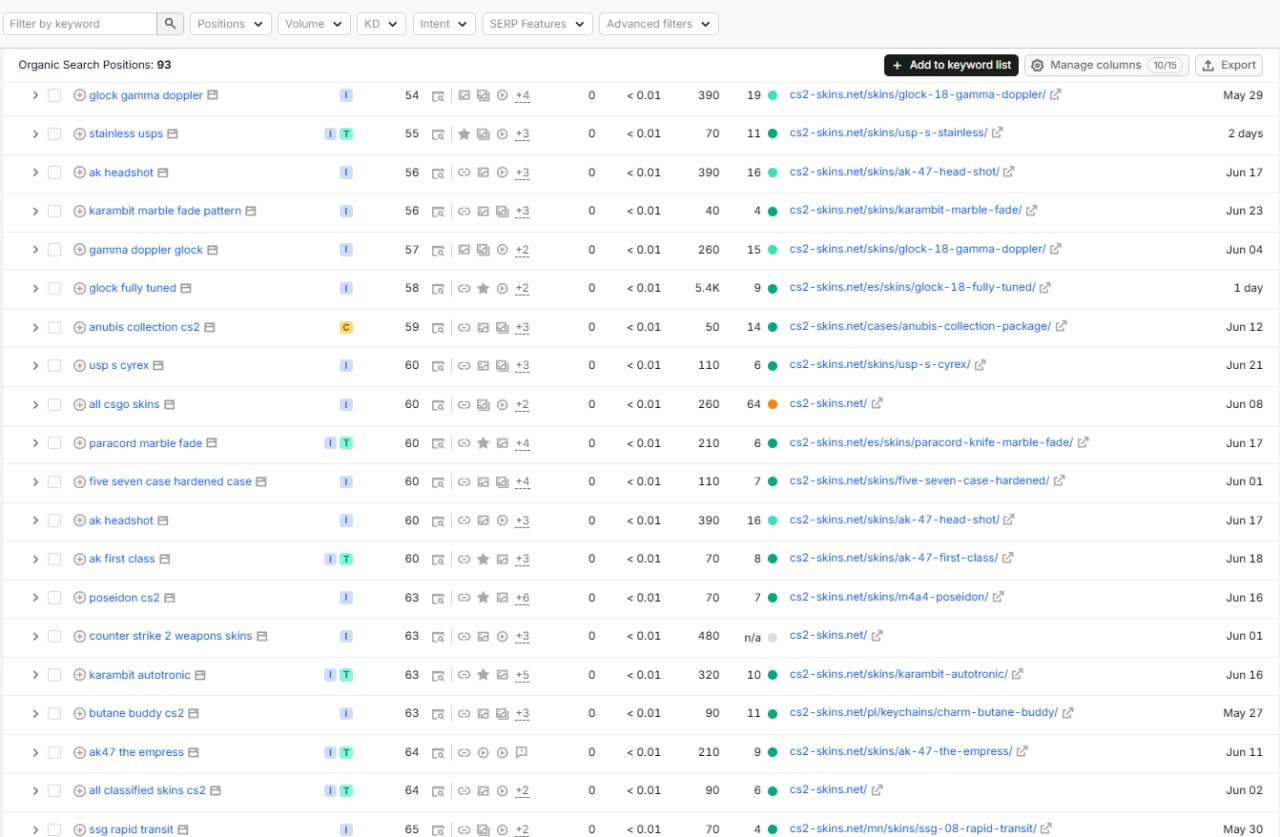This screenshot has height=837, width=1280.
Task: Open external link icon for m4a4-poseidon URL
Action: coord(998,598)
